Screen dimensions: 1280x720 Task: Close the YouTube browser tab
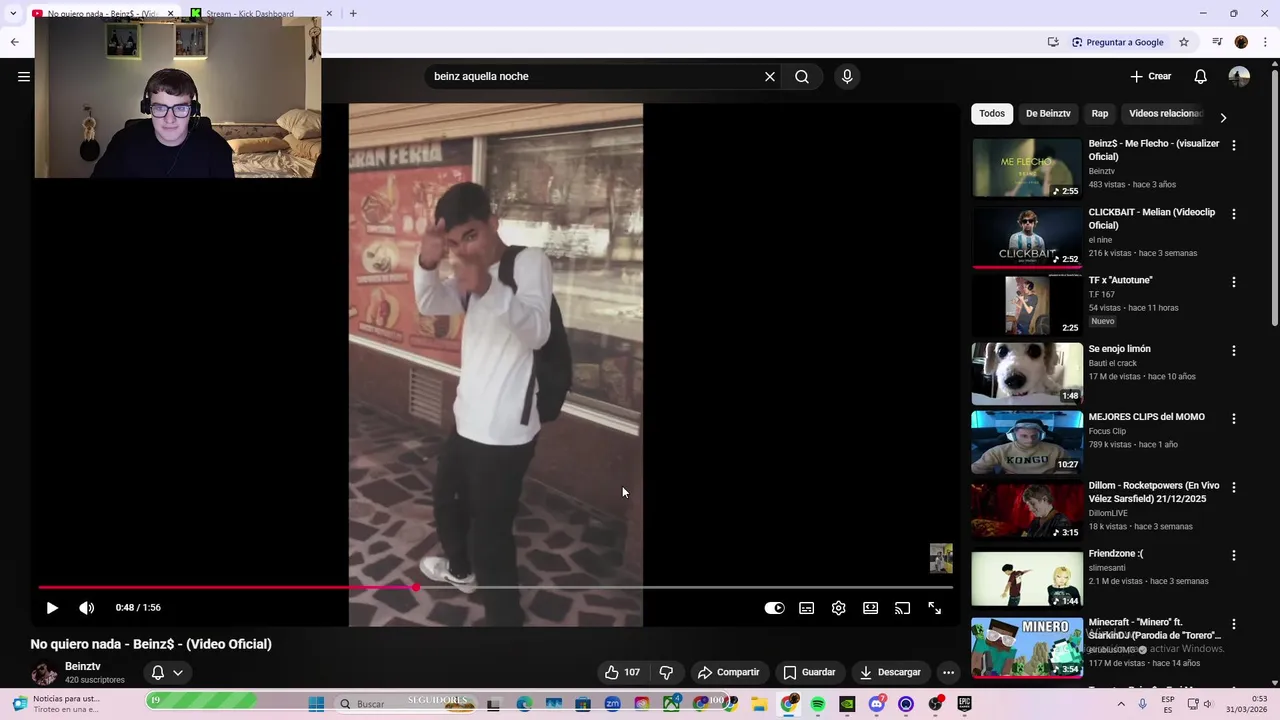(x=170, y=14)
